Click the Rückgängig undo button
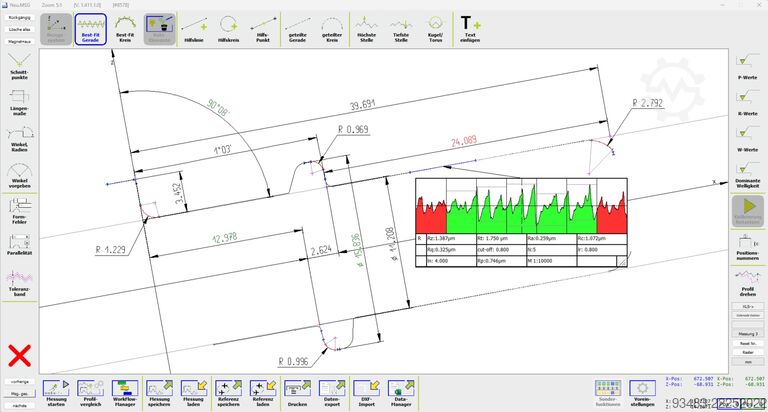The width and height of the screenshot is (768, 412). [20, 17]
